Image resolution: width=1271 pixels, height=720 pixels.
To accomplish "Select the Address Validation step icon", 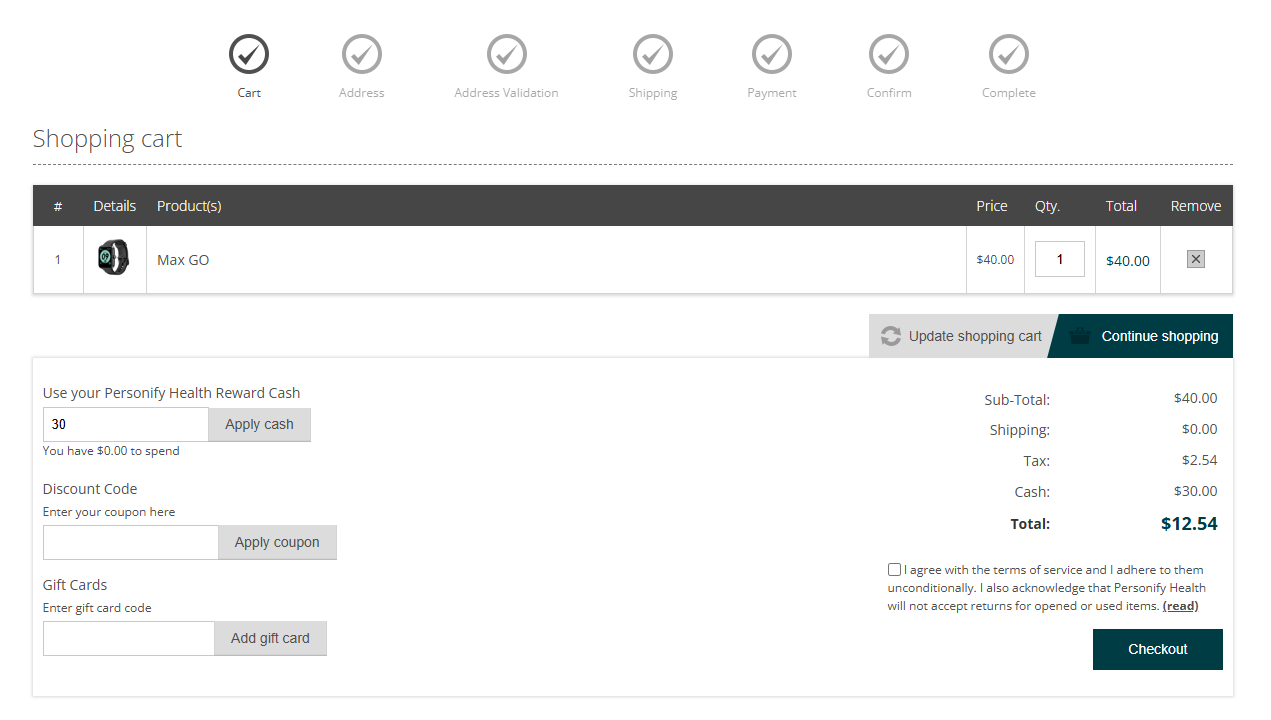I will pos(507,54).
